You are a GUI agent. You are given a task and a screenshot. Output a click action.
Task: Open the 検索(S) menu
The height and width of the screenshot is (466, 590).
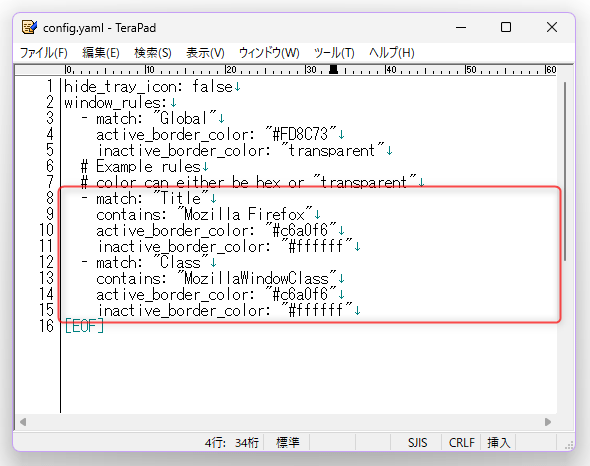pyautogui.click(x=152, y=52)
